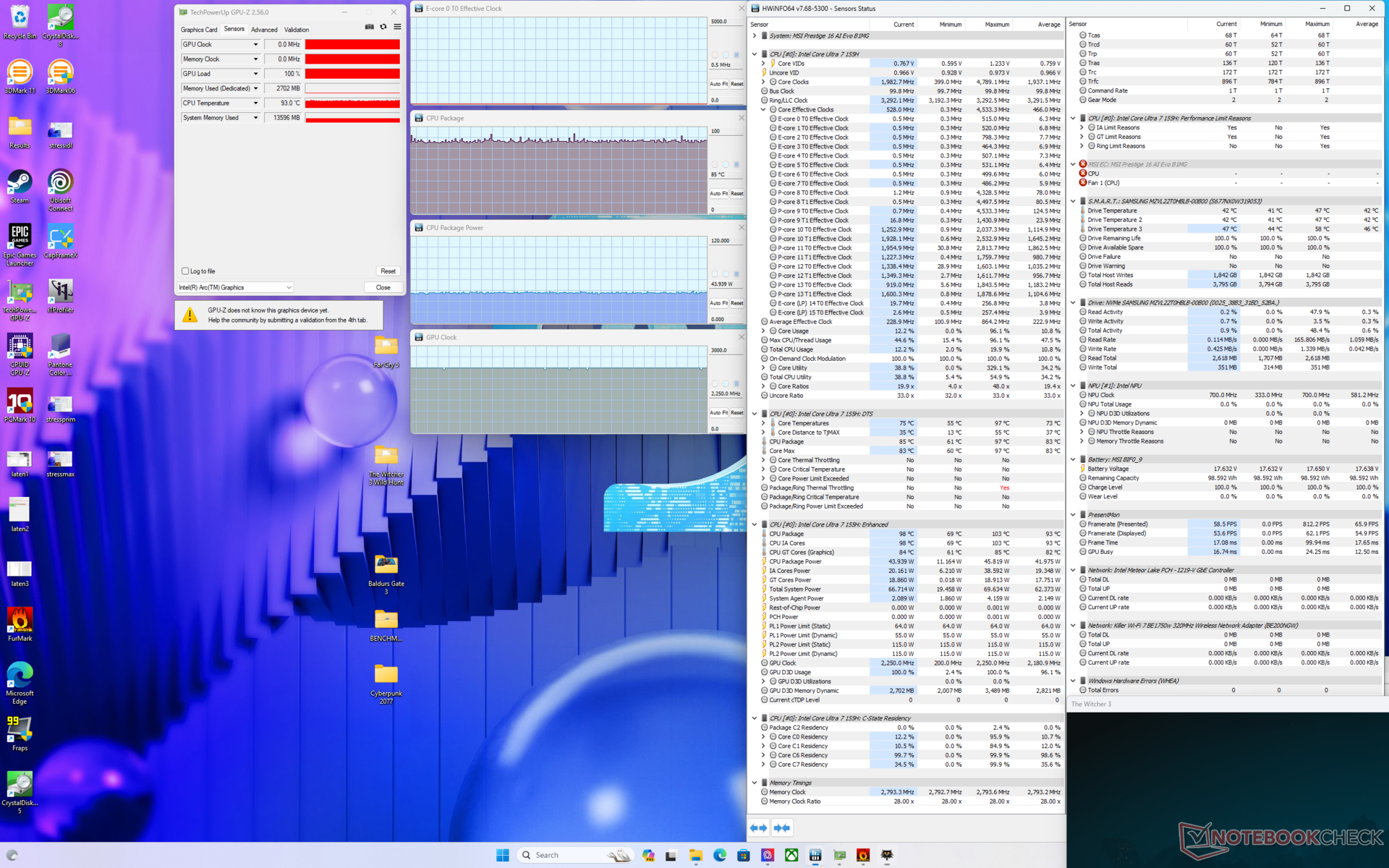1389x868 pixels.
Task: Toggle red indicator in E-core clock graph
Action: coord(715,55)
